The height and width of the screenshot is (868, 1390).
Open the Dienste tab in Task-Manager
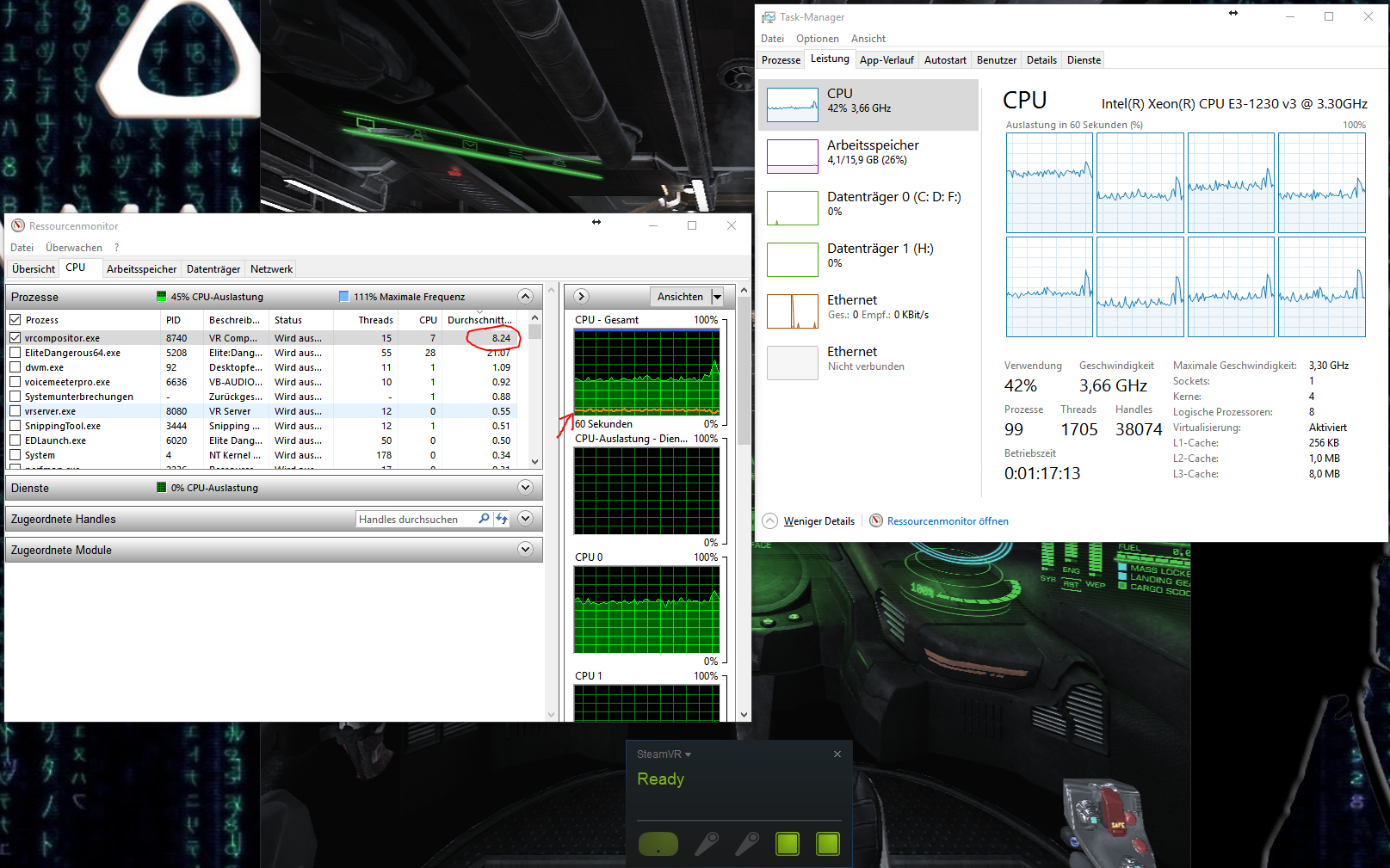coord(1084,60)
